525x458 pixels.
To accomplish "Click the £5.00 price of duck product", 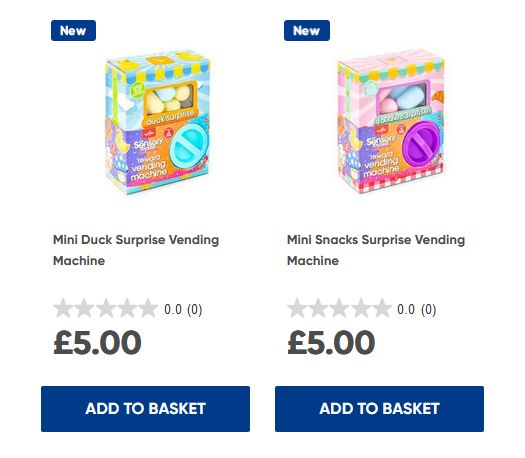I will 97,342.
